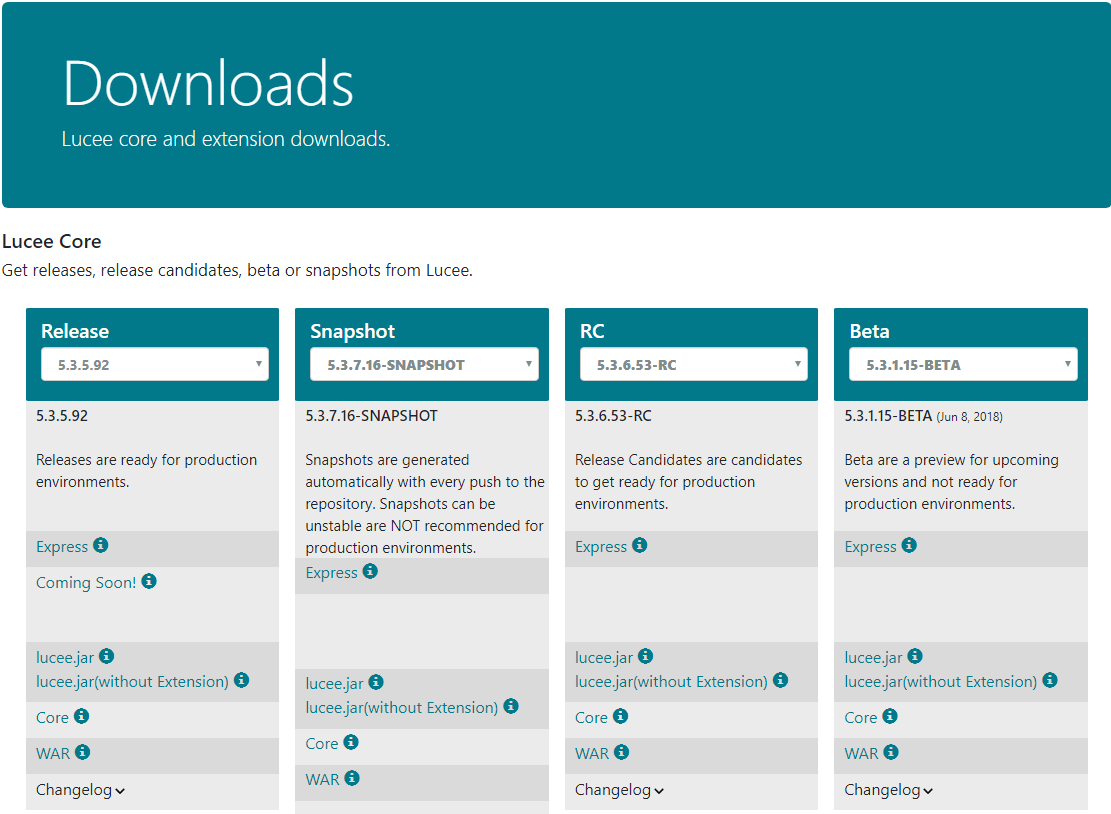Click info icon next to Release WAR
This screenshot has height=814, width=1111.
(x=82, y=752)
